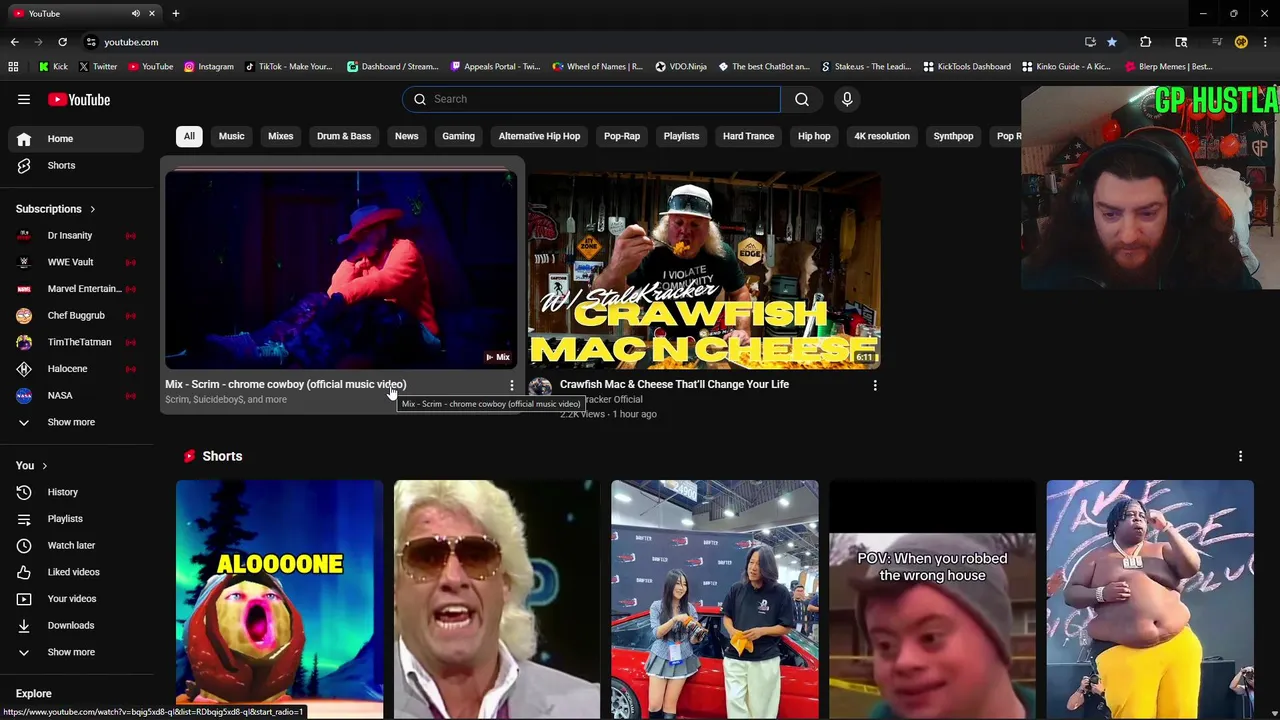Open the KickTools Dashboard bookmark
The image size is (1280, 720).
coord(967,67)
